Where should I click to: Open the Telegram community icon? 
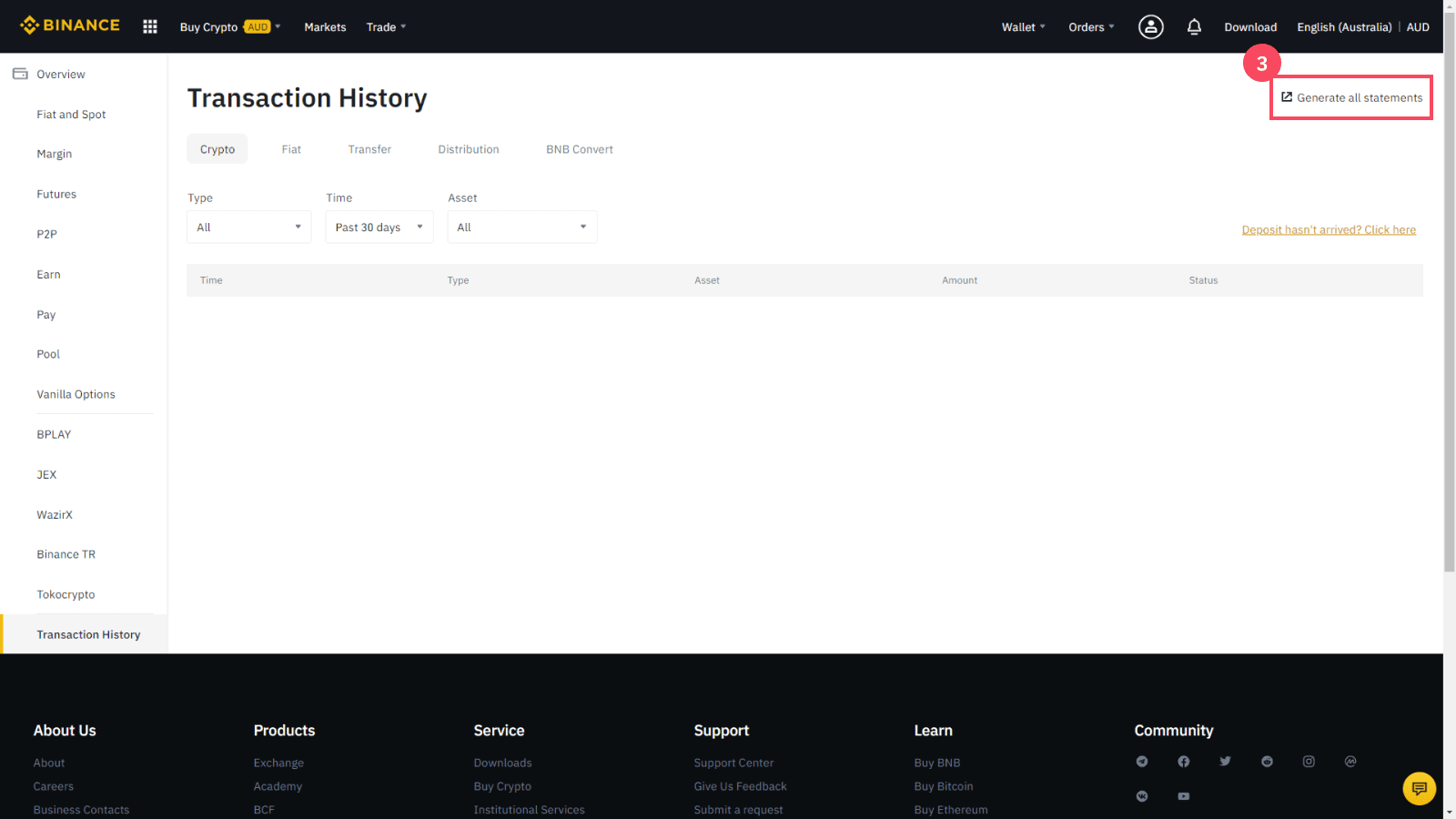click(1142, 762)
